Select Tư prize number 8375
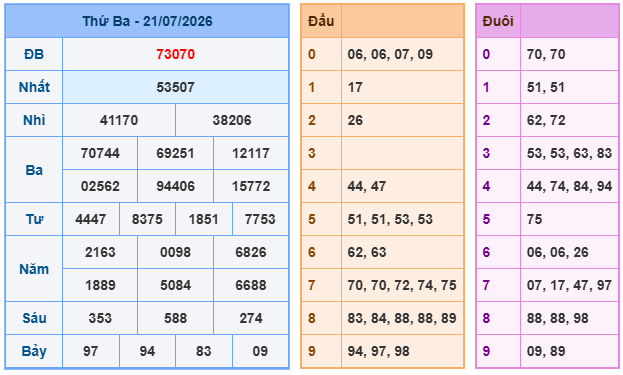The width and height of the screenshot is (623, 375). (147, 219)
